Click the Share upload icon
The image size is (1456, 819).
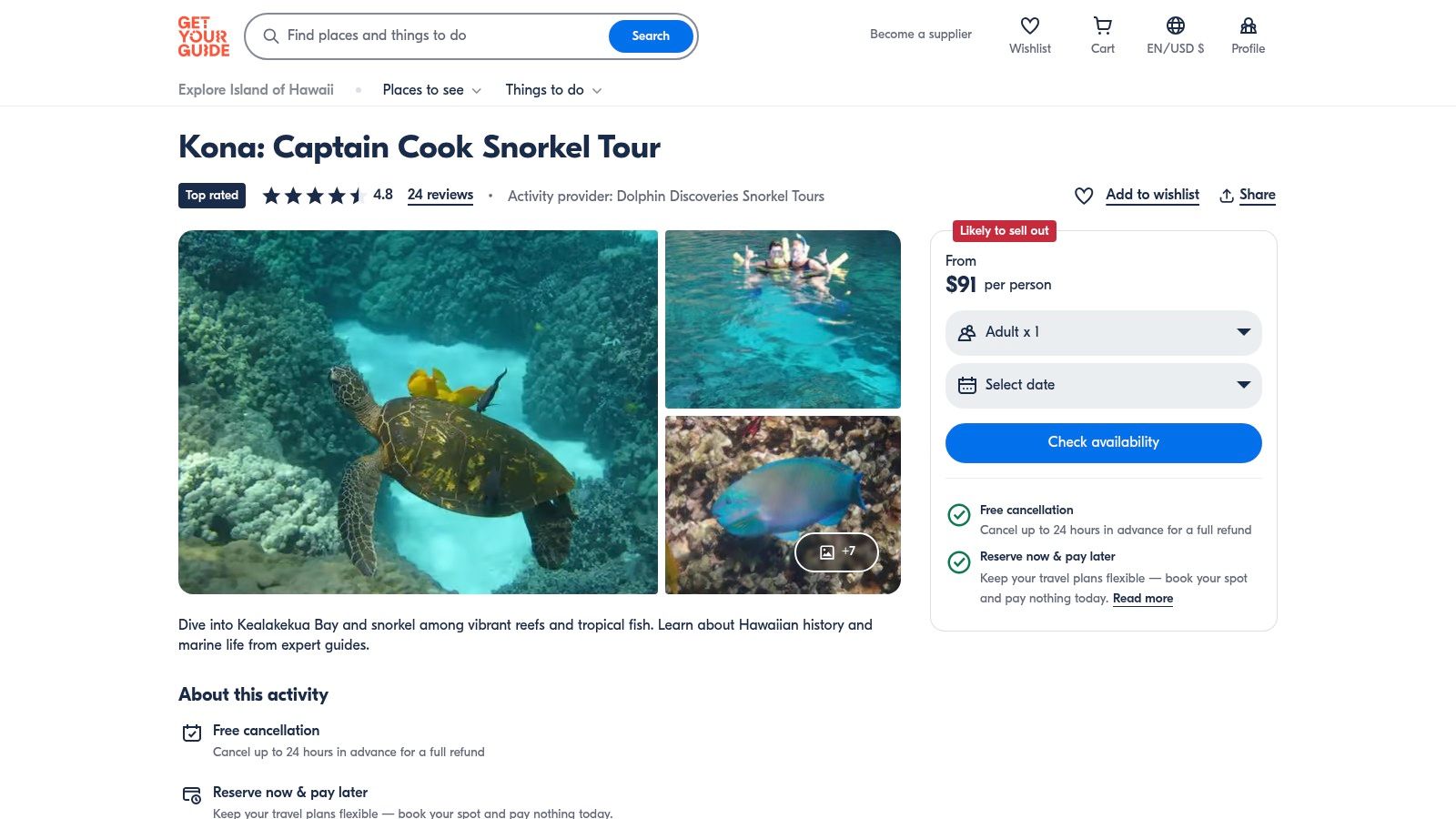tap(1227, 196)
